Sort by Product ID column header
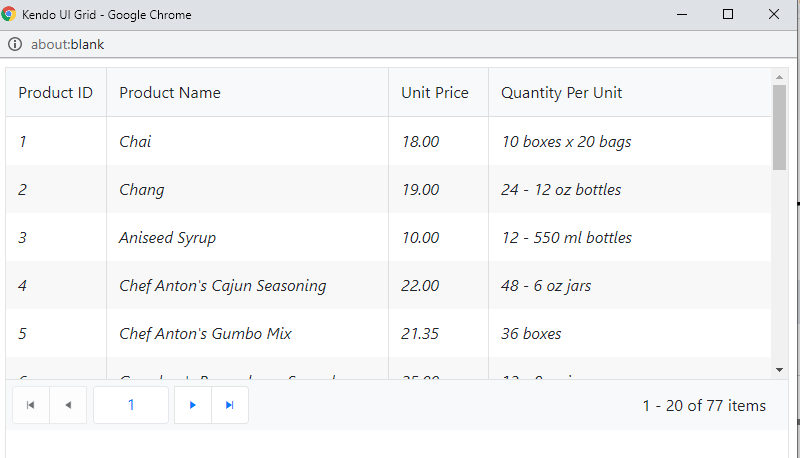This screenshot has width=800, height=458. pos(56,92)
